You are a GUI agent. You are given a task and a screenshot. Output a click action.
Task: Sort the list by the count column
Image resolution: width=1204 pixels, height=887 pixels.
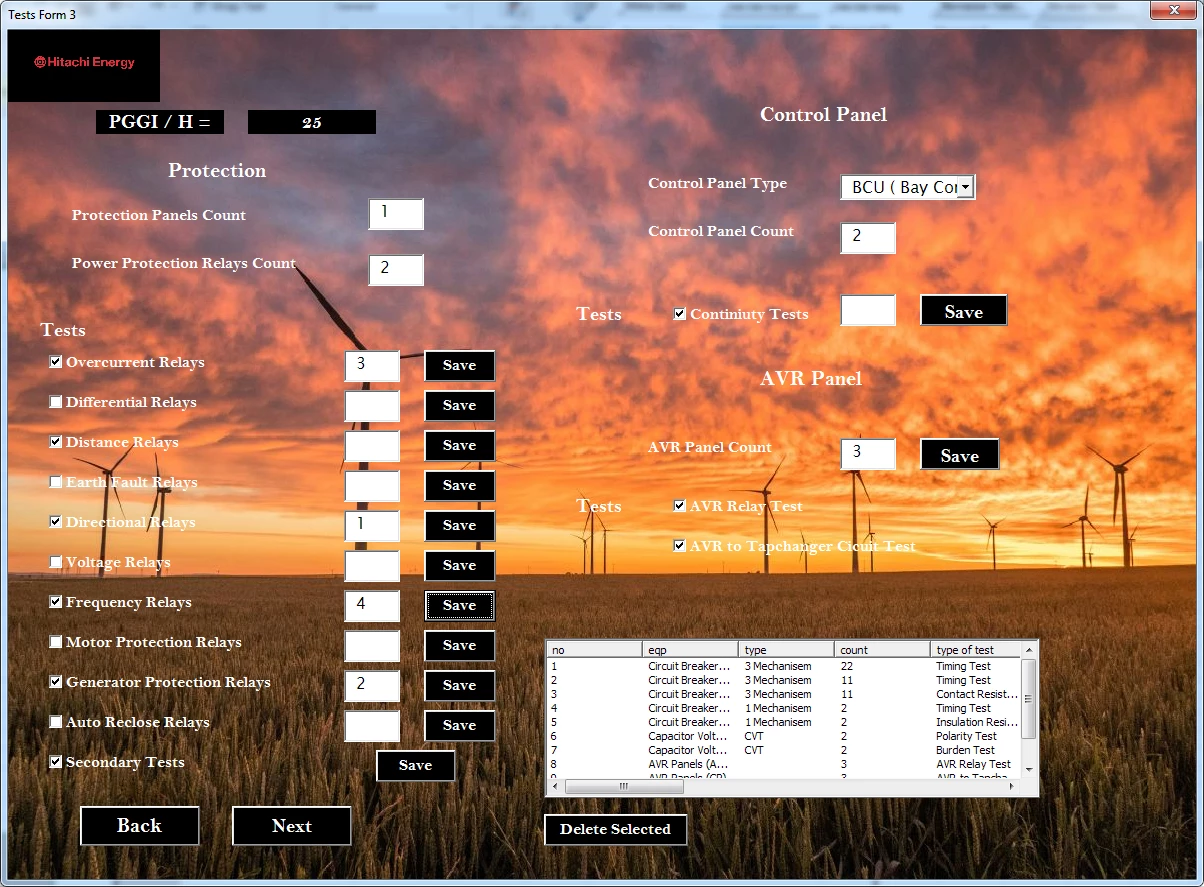pos(881,650)
